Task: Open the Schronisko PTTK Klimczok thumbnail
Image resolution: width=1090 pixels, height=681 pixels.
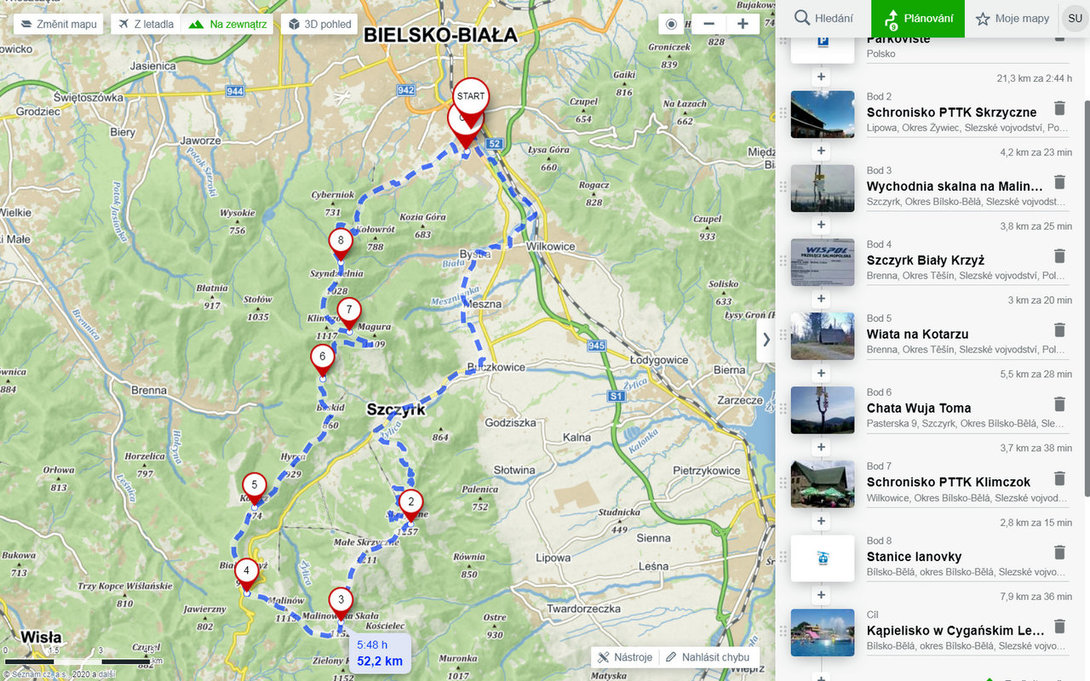Action: click(x=822, y=484)
